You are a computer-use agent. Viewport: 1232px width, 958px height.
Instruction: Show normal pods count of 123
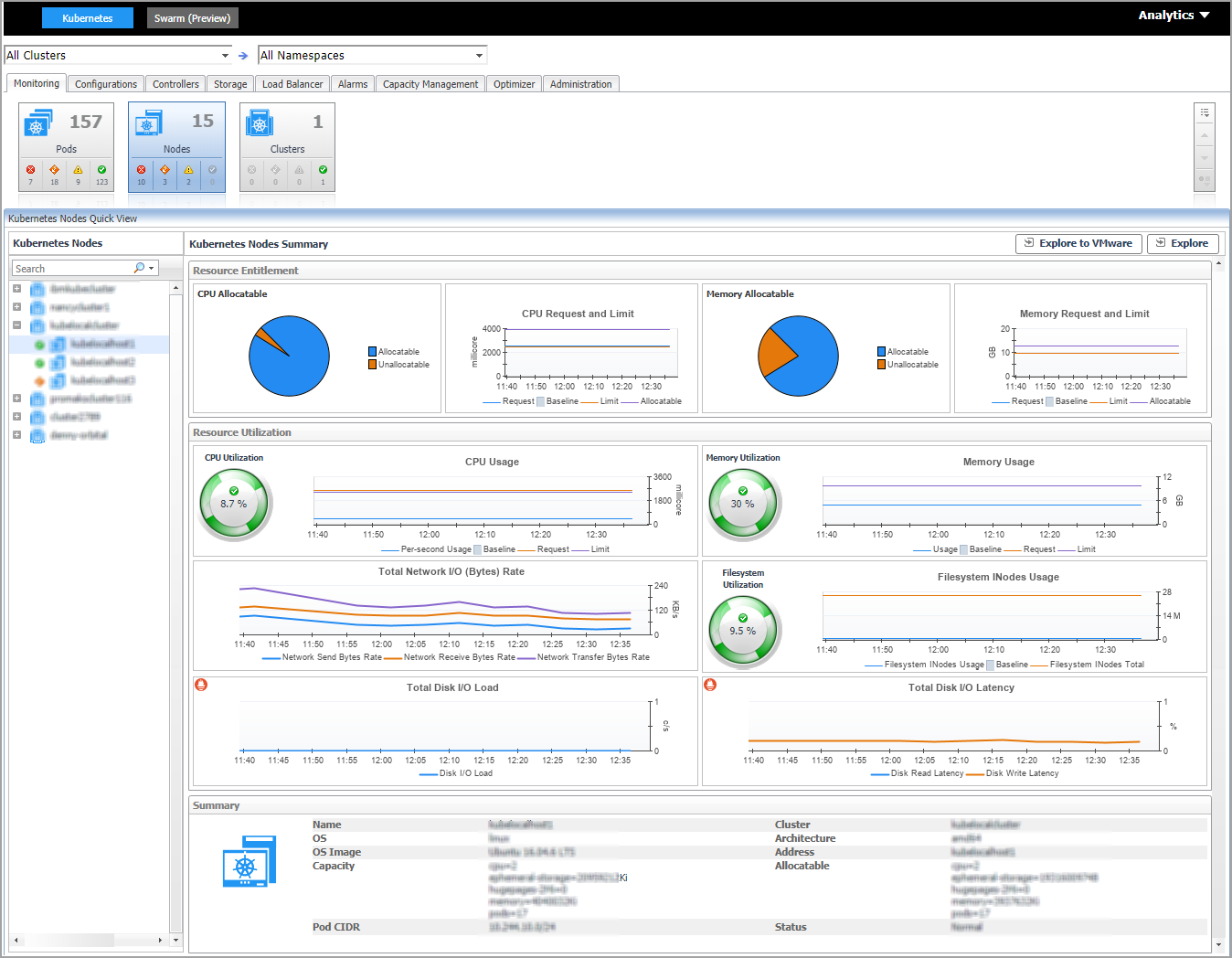(101, 174)
